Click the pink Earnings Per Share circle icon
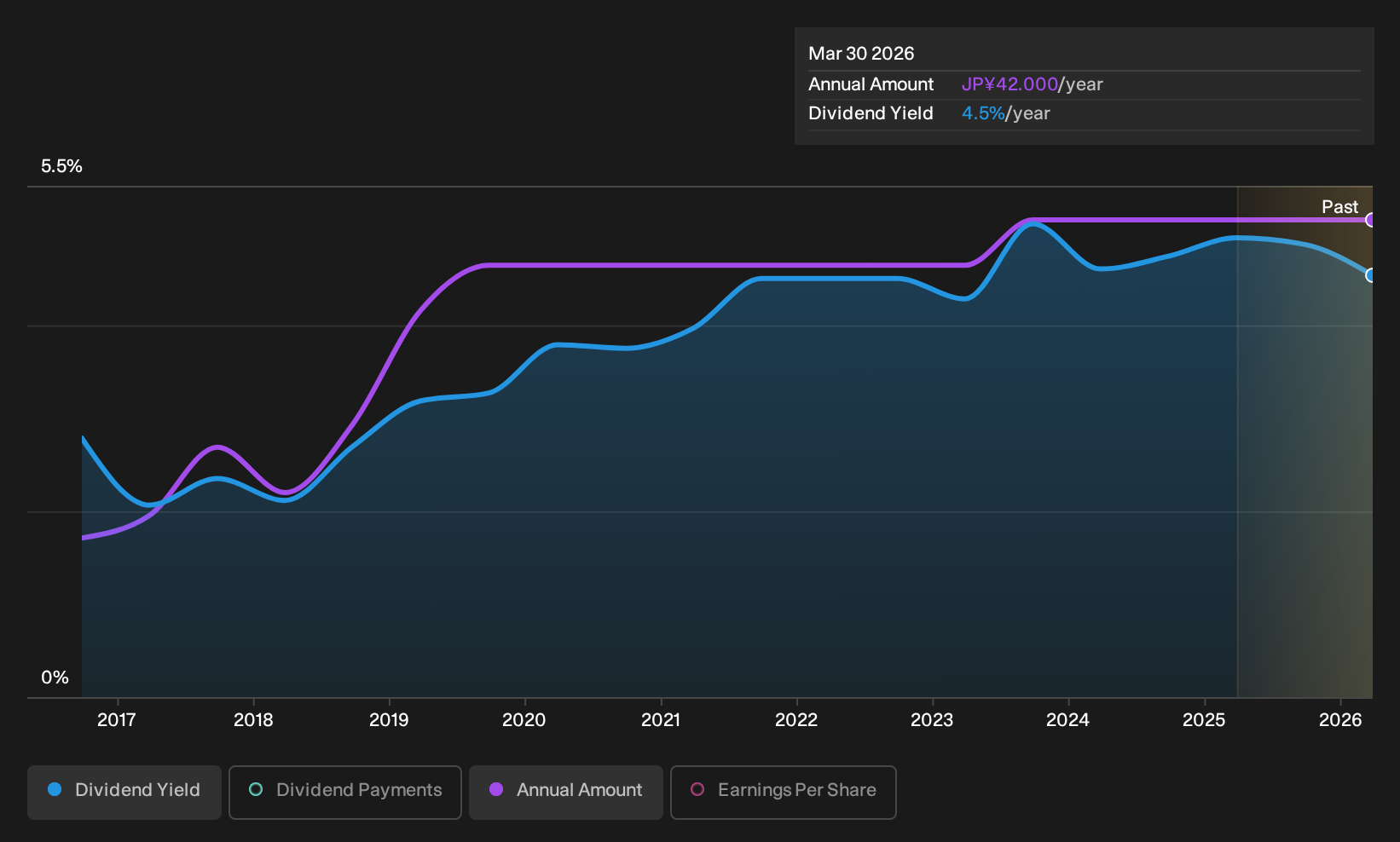The height and width of the screenshot is (842, 1400). [697, 790]
